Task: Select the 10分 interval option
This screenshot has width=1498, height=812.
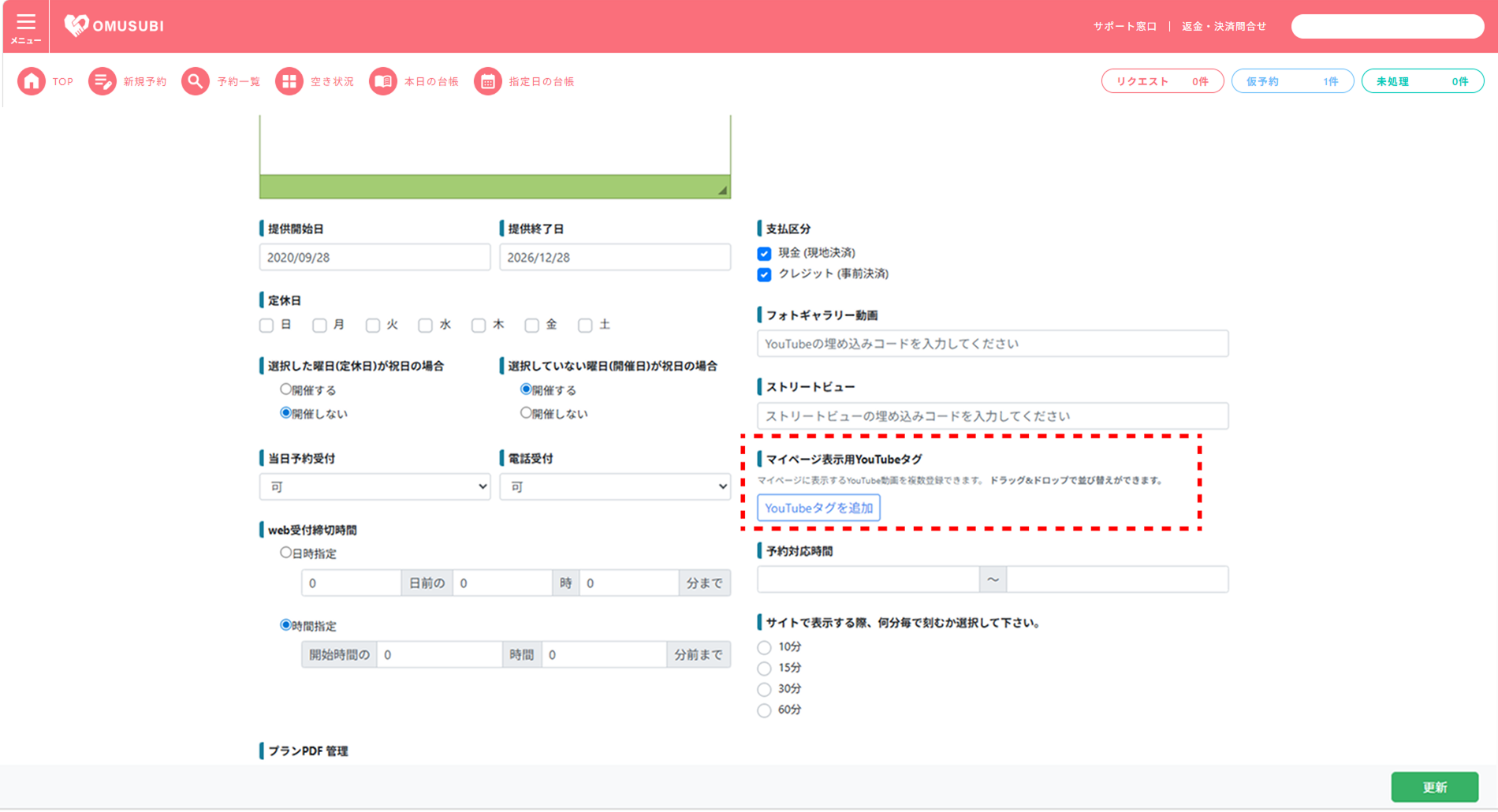Action: pyautogui.click(x=764, y=647)
